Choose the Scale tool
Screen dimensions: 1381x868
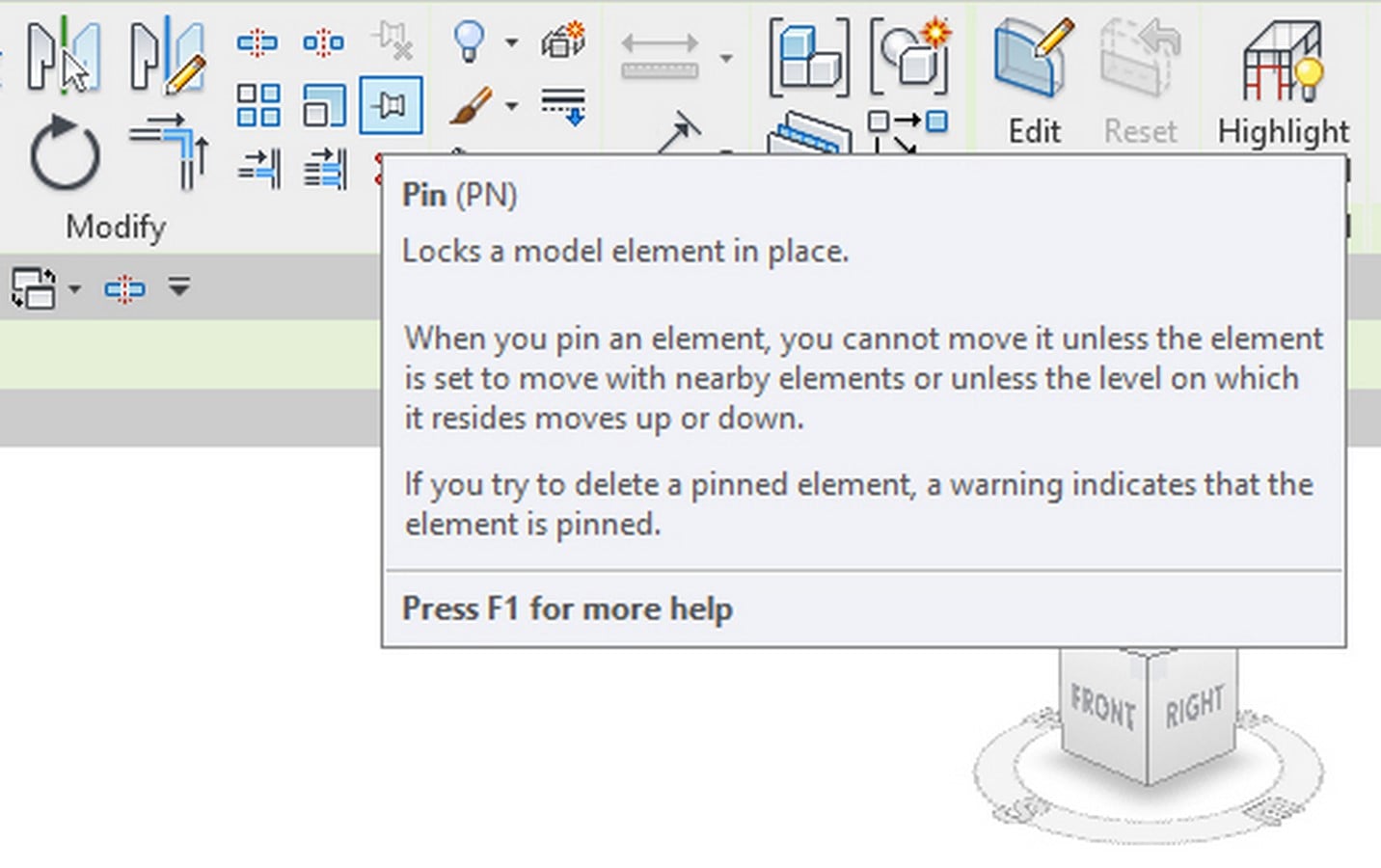click(324, 105)
